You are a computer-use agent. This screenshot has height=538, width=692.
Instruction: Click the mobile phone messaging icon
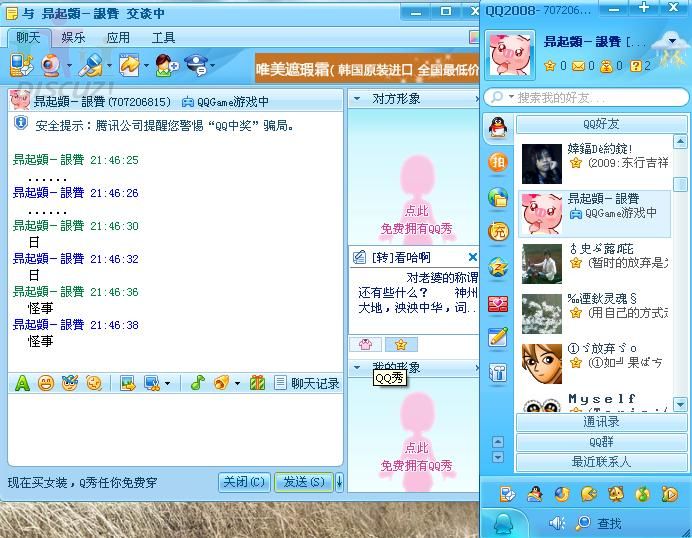tap(22, 66)
